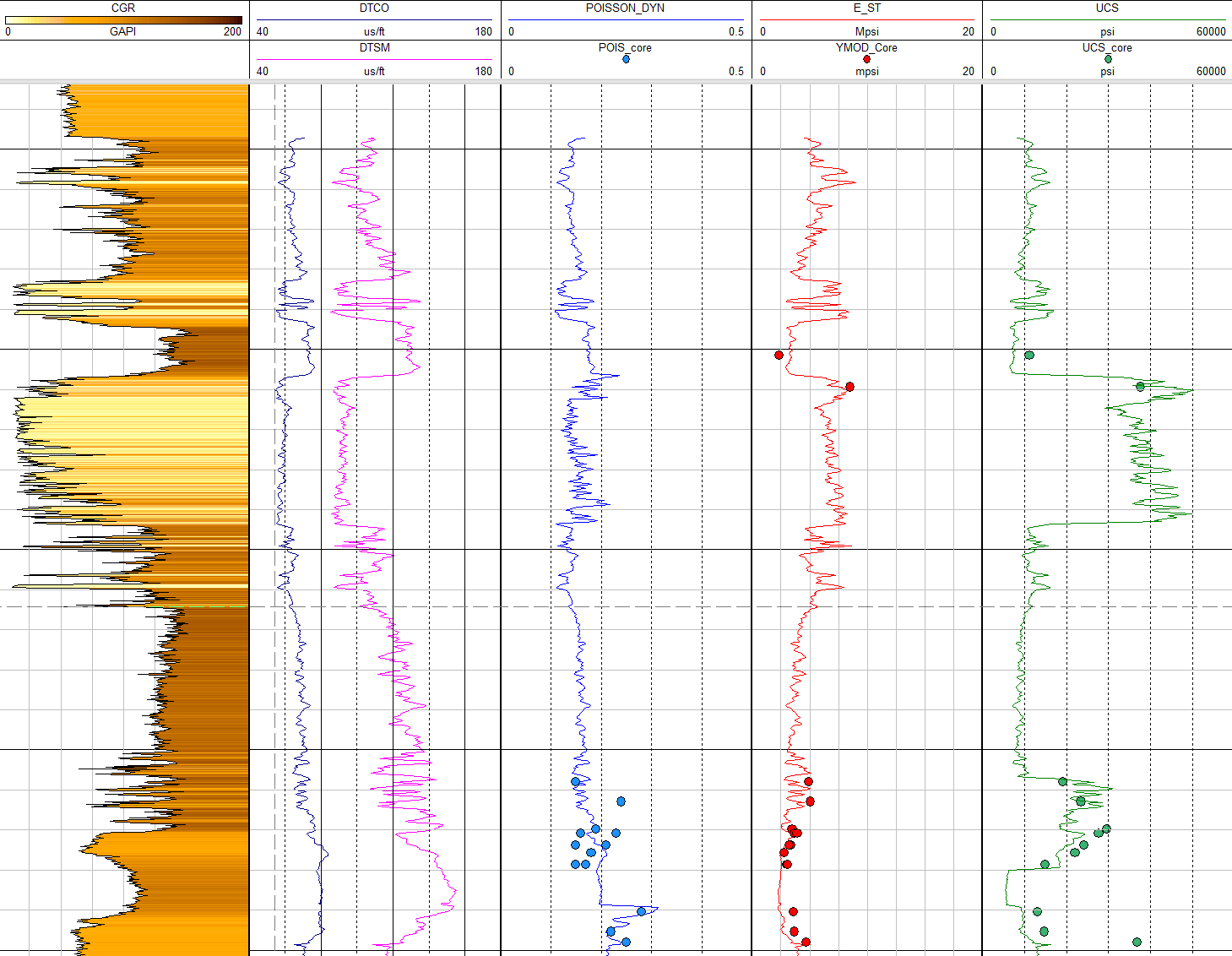Click the red YMOD_Core legend marker
Screen dimensions: 1232x956
[866, 59]
